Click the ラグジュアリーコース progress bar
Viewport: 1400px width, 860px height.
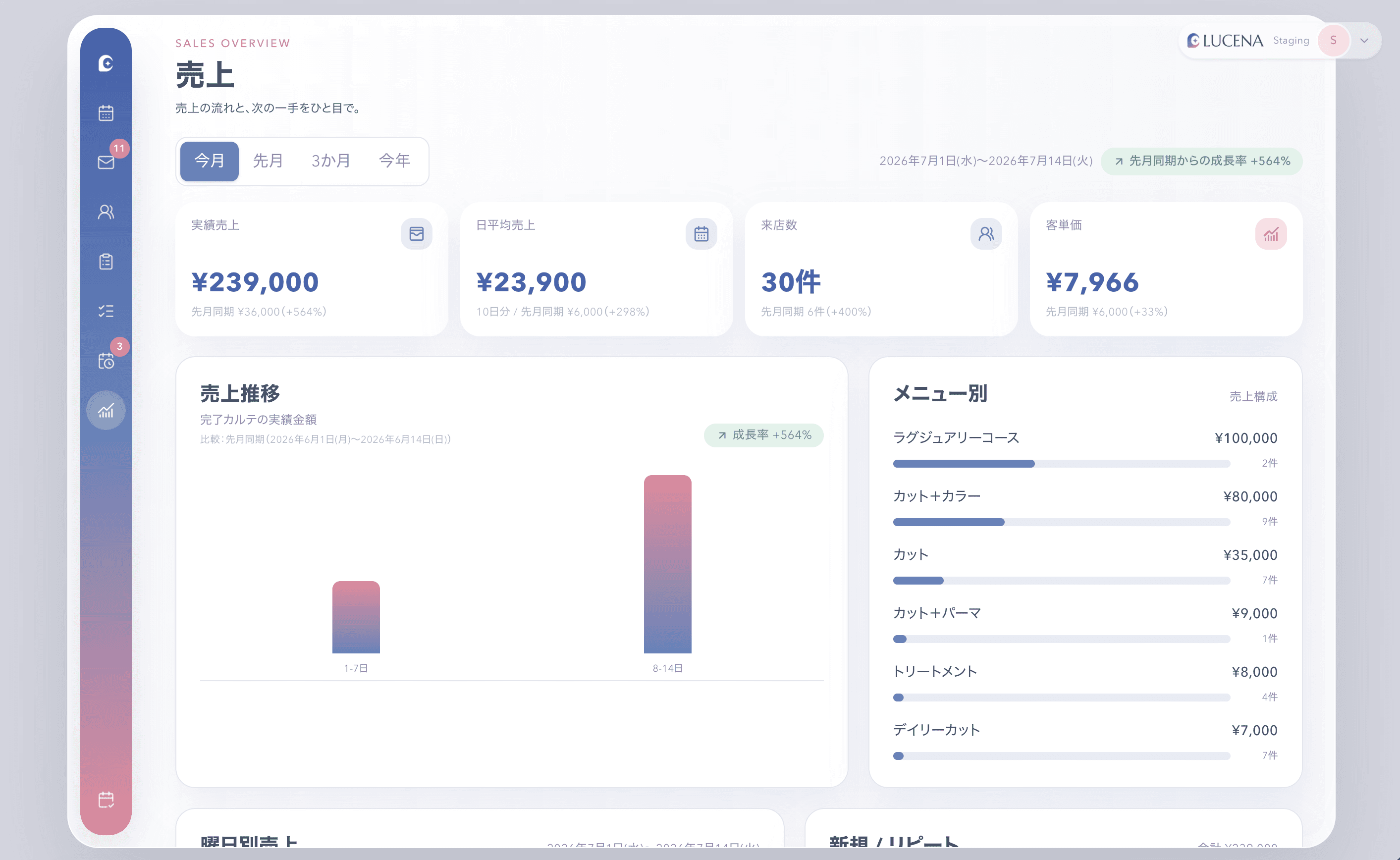point(1062,464)
